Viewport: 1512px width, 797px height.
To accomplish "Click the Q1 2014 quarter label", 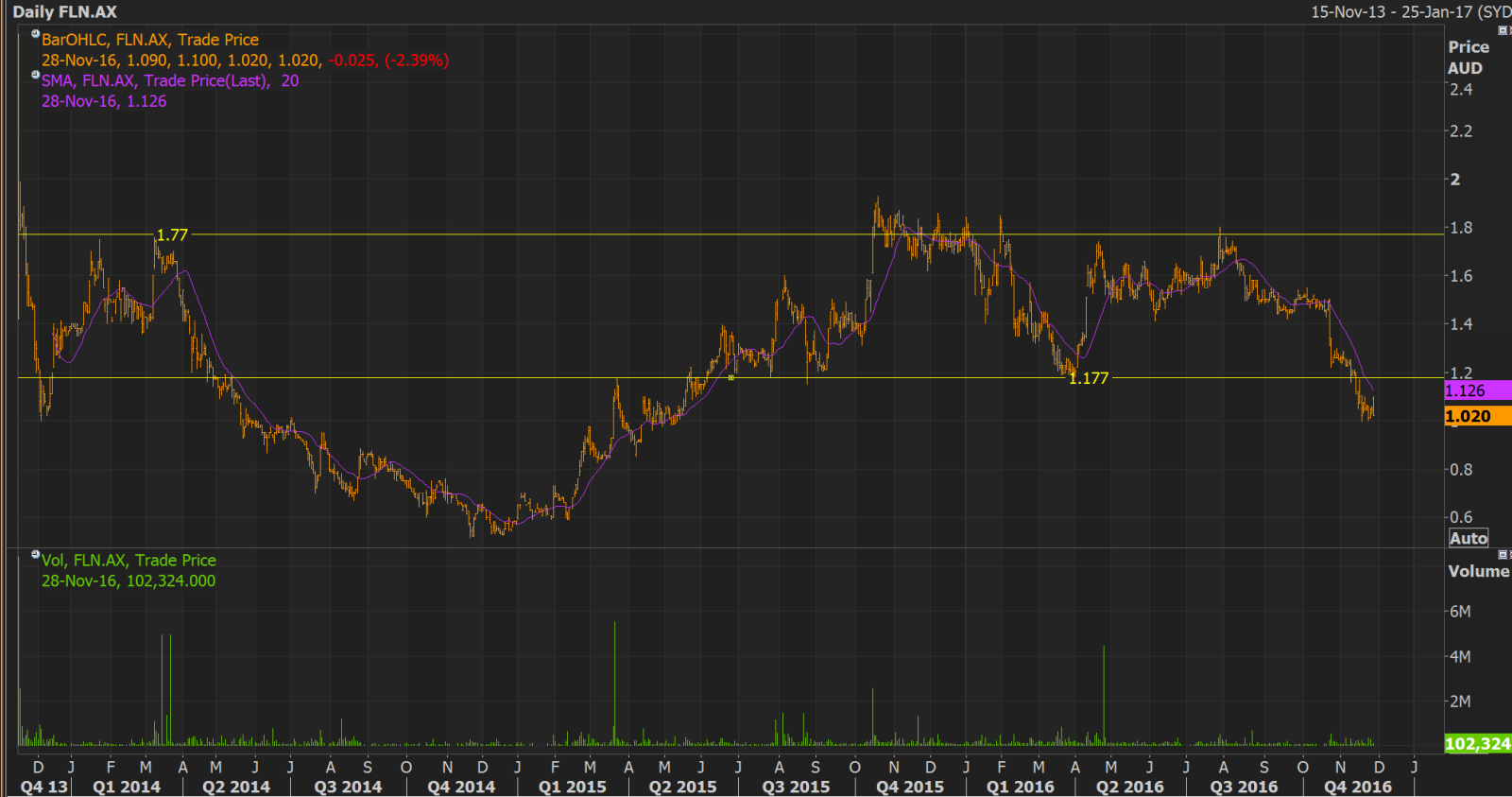I will coord(127,787).
